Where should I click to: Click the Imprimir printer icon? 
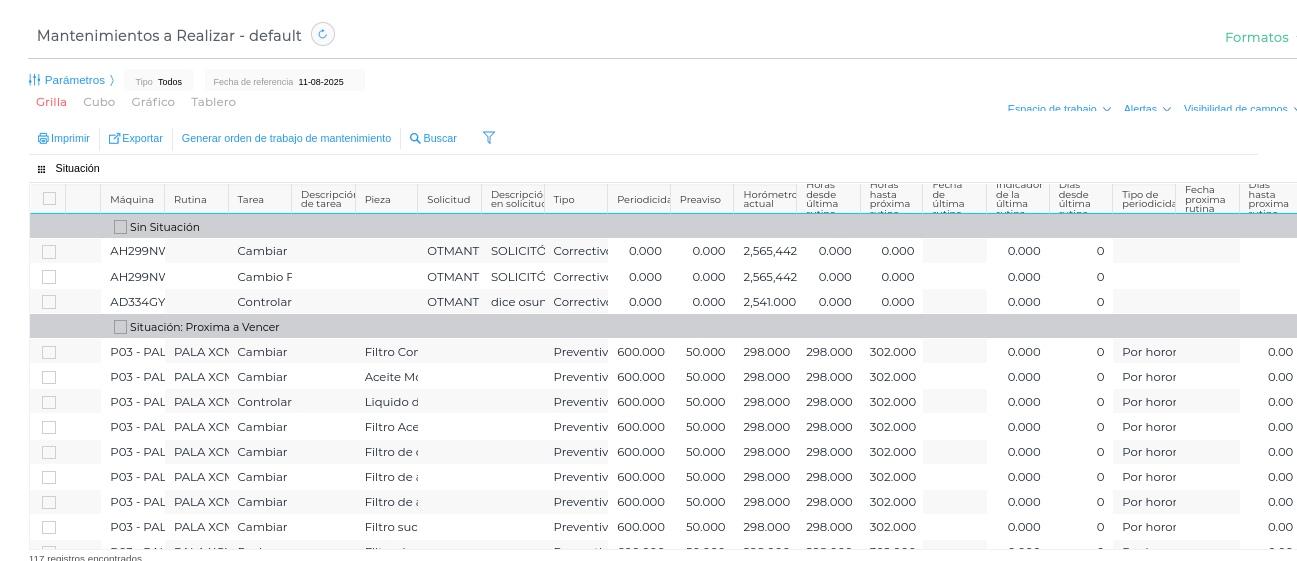[43, 139]
